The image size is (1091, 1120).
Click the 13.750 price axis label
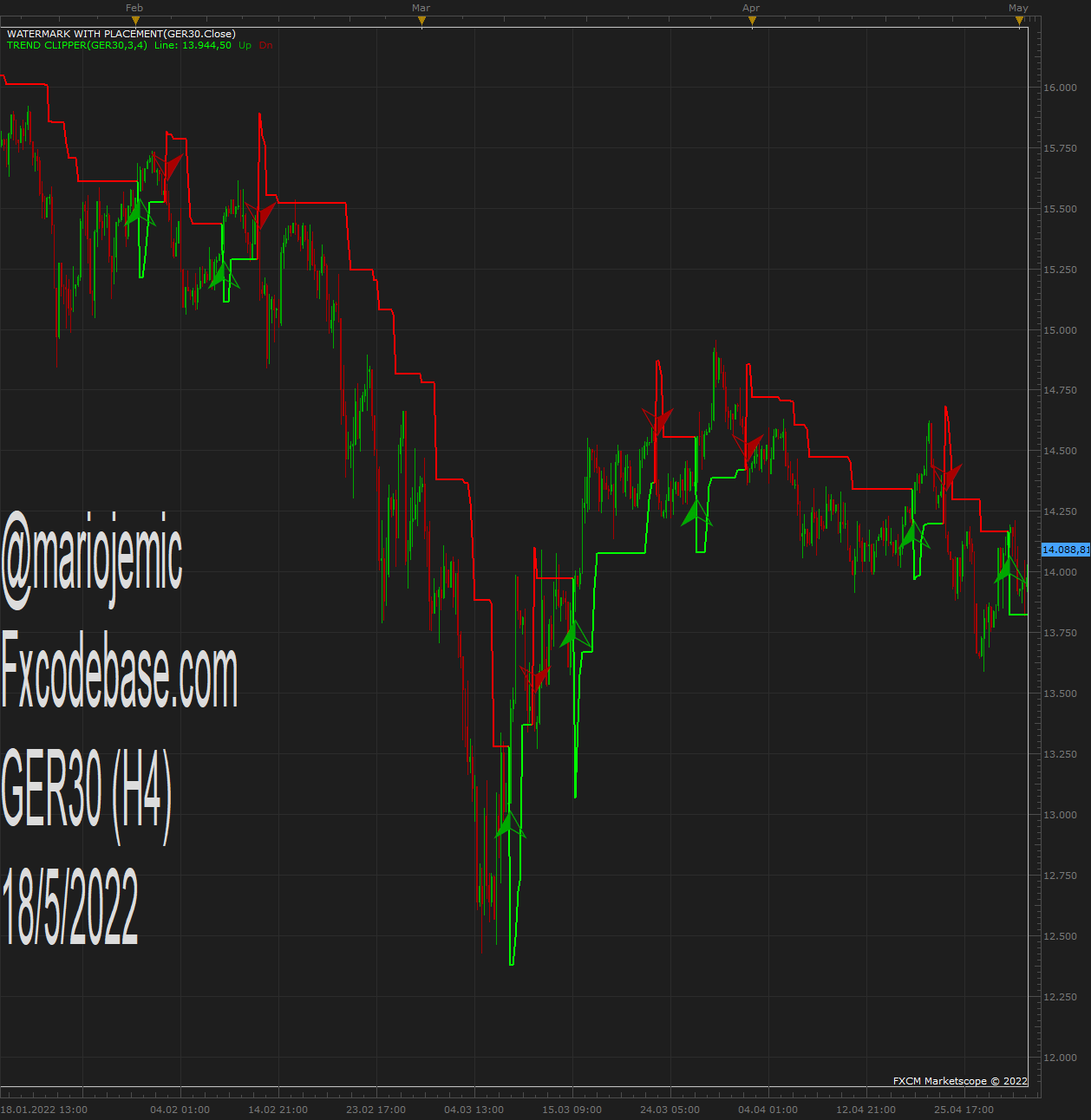(1060, 633)
